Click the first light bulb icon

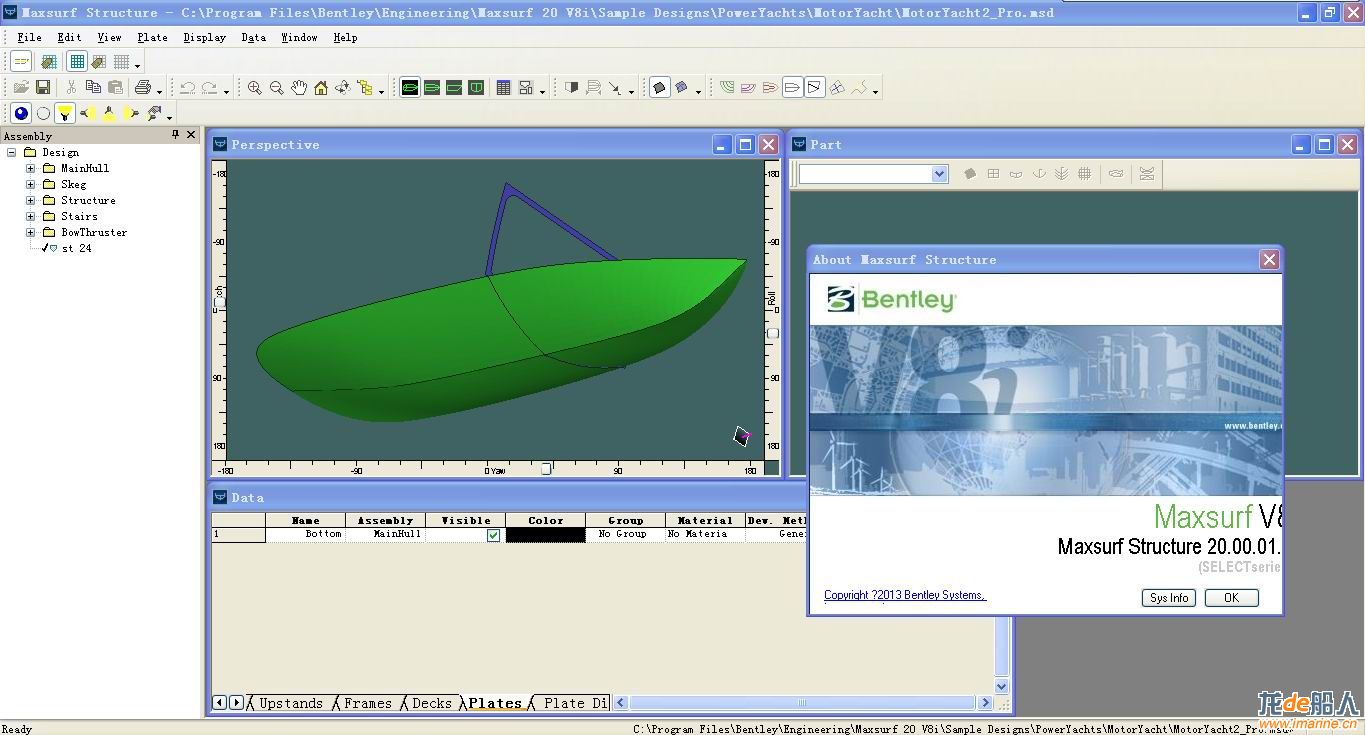pyautogui.click(x=87, y=113)
